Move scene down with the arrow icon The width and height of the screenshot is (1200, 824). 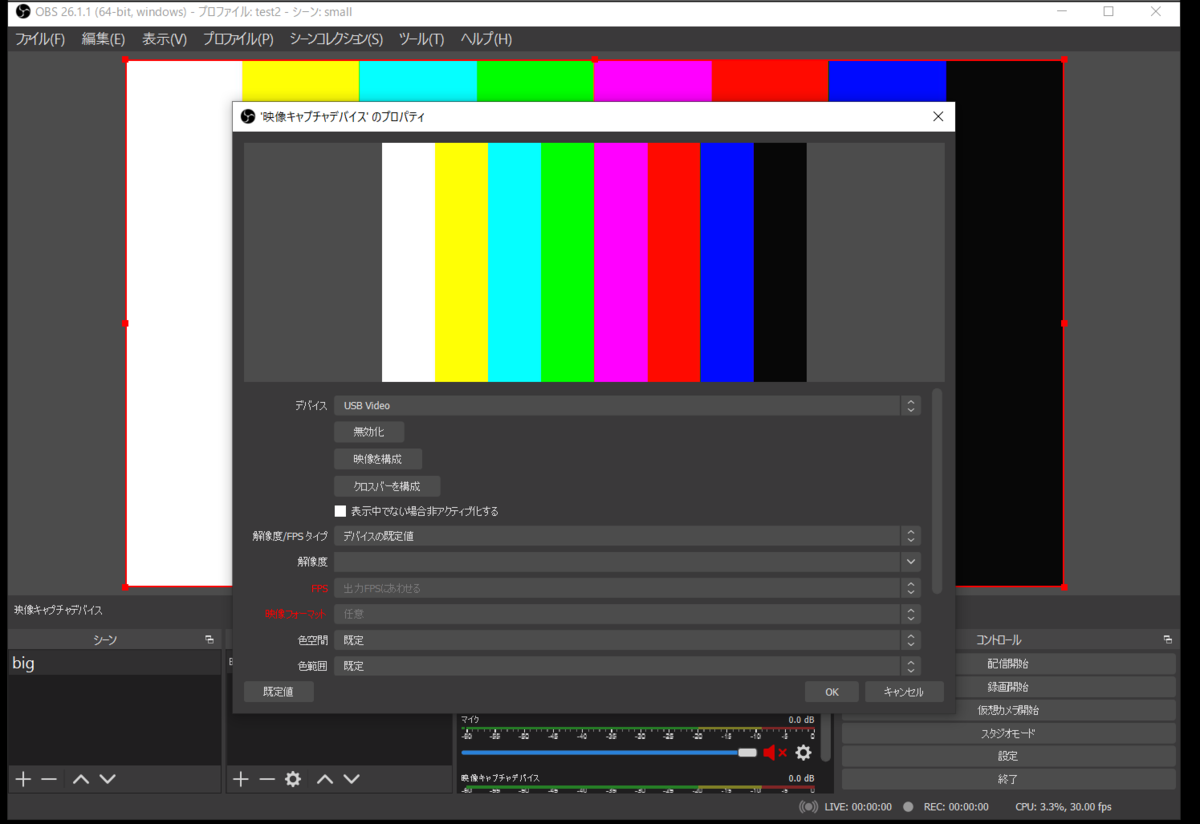tap(108, 779)
